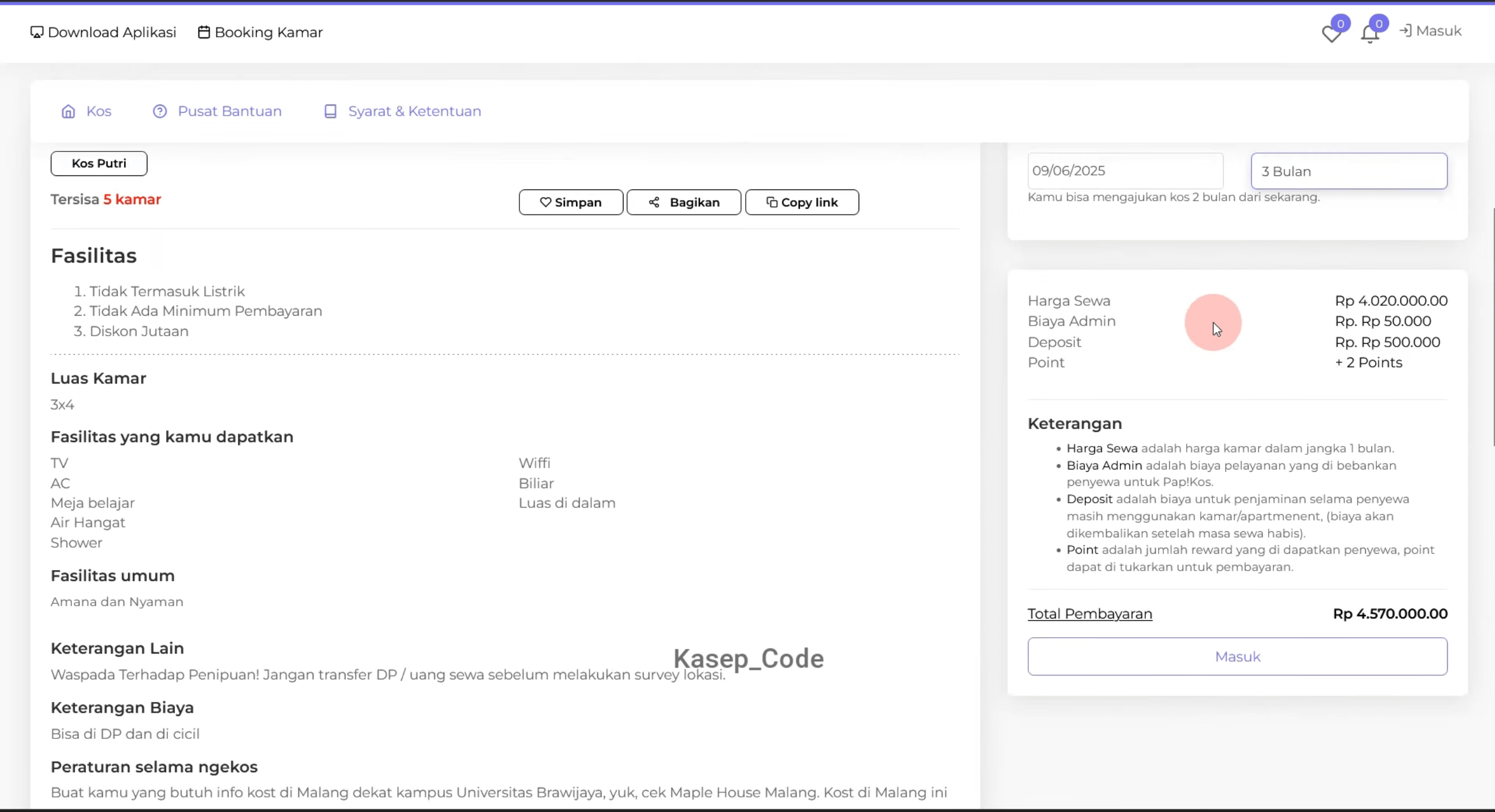
Task: Click the 'Tidak Termasuk Listrik' list item
Action: point(167,291)
